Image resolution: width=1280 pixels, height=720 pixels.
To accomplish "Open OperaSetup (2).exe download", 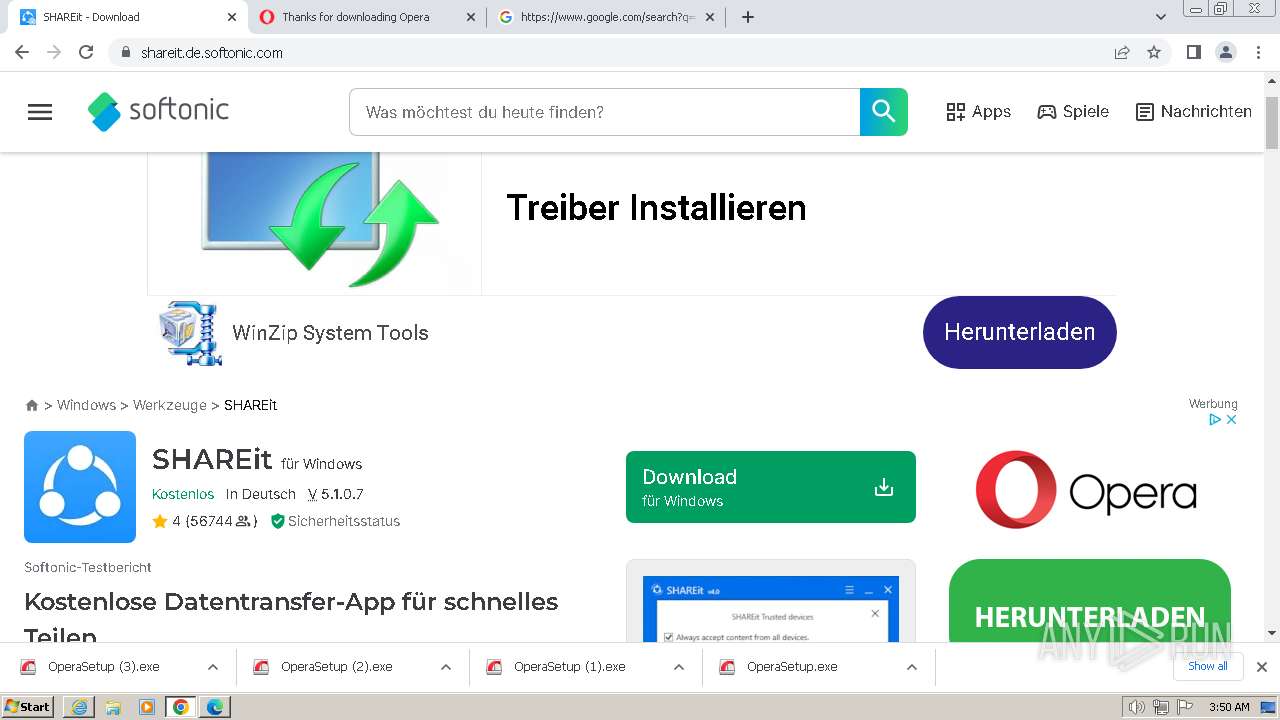I will [337, 667].
